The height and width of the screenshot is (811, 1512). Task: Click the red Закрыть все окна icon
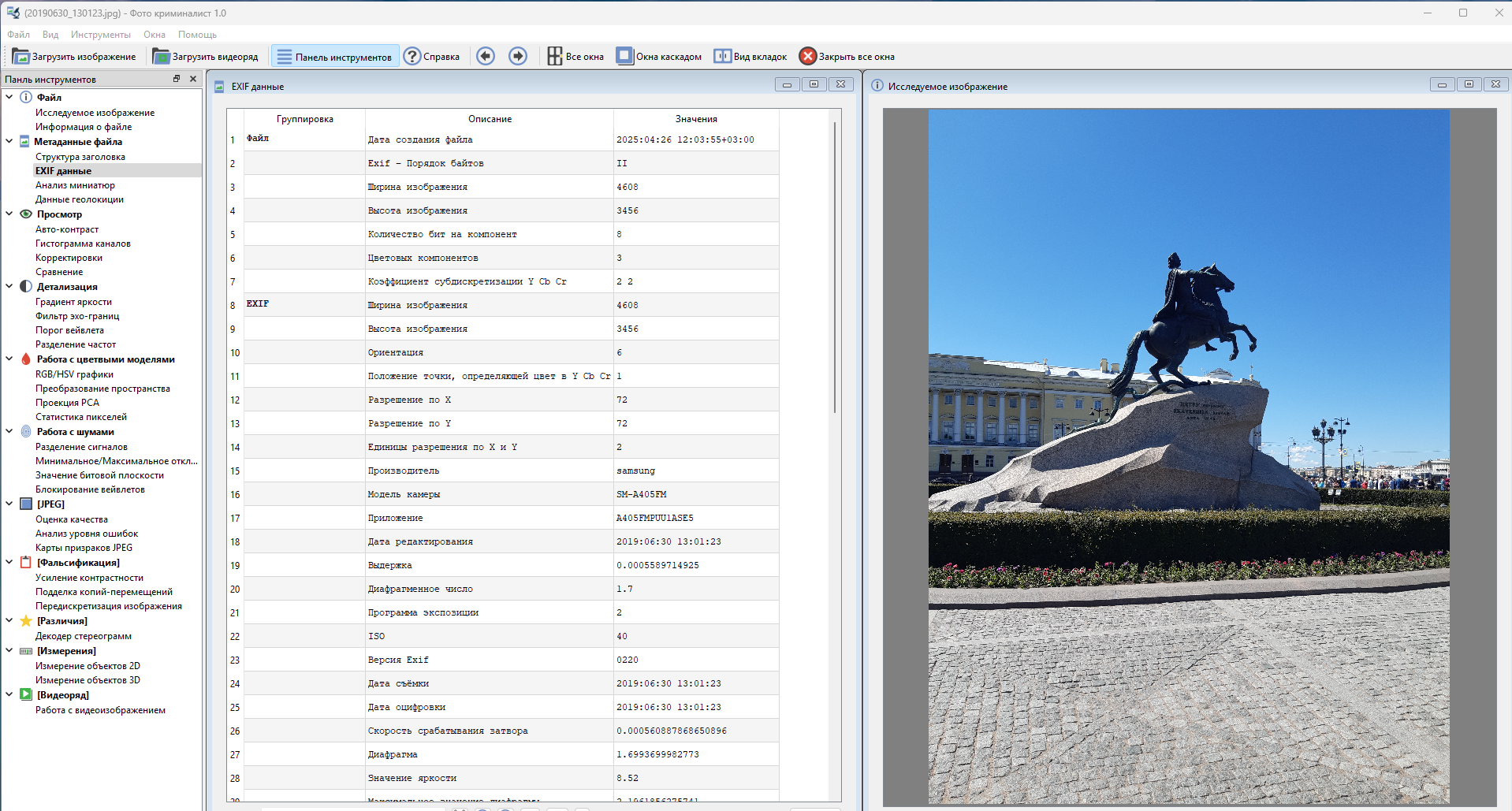click(x=807, y=56)
